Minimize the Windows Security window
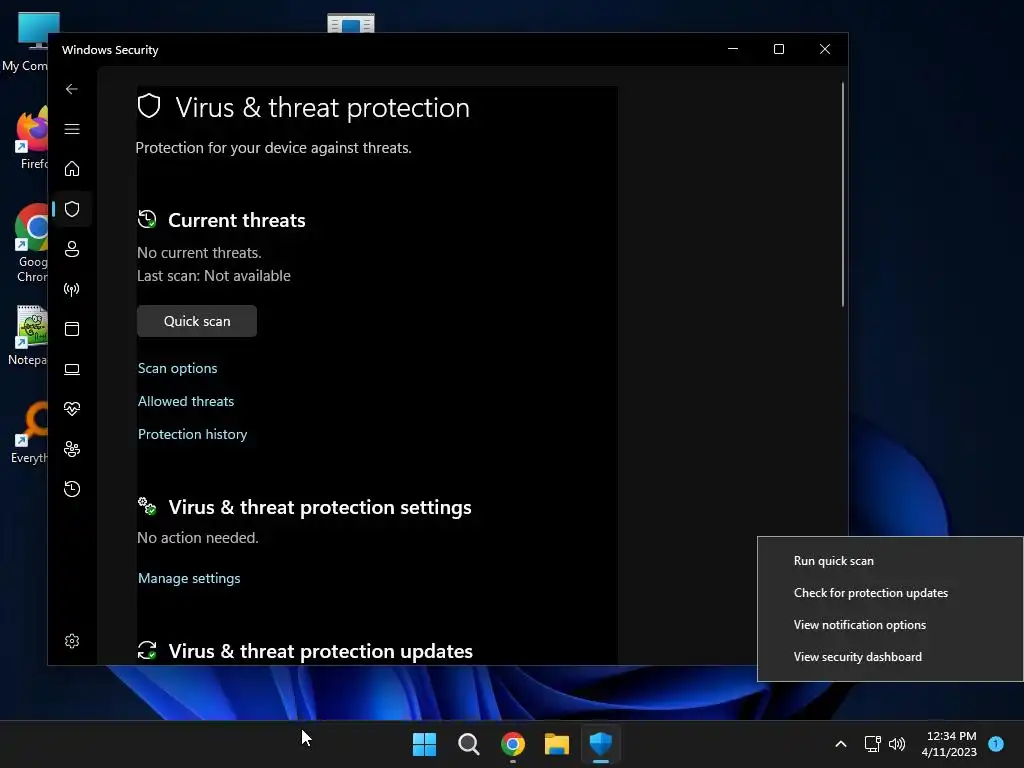 coord(733,49)
